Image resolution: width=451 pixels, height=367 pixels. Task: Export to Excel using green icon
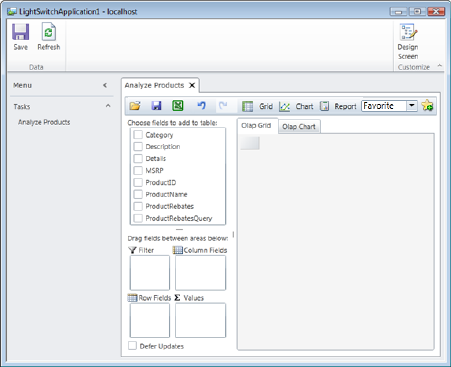(178, 106)
